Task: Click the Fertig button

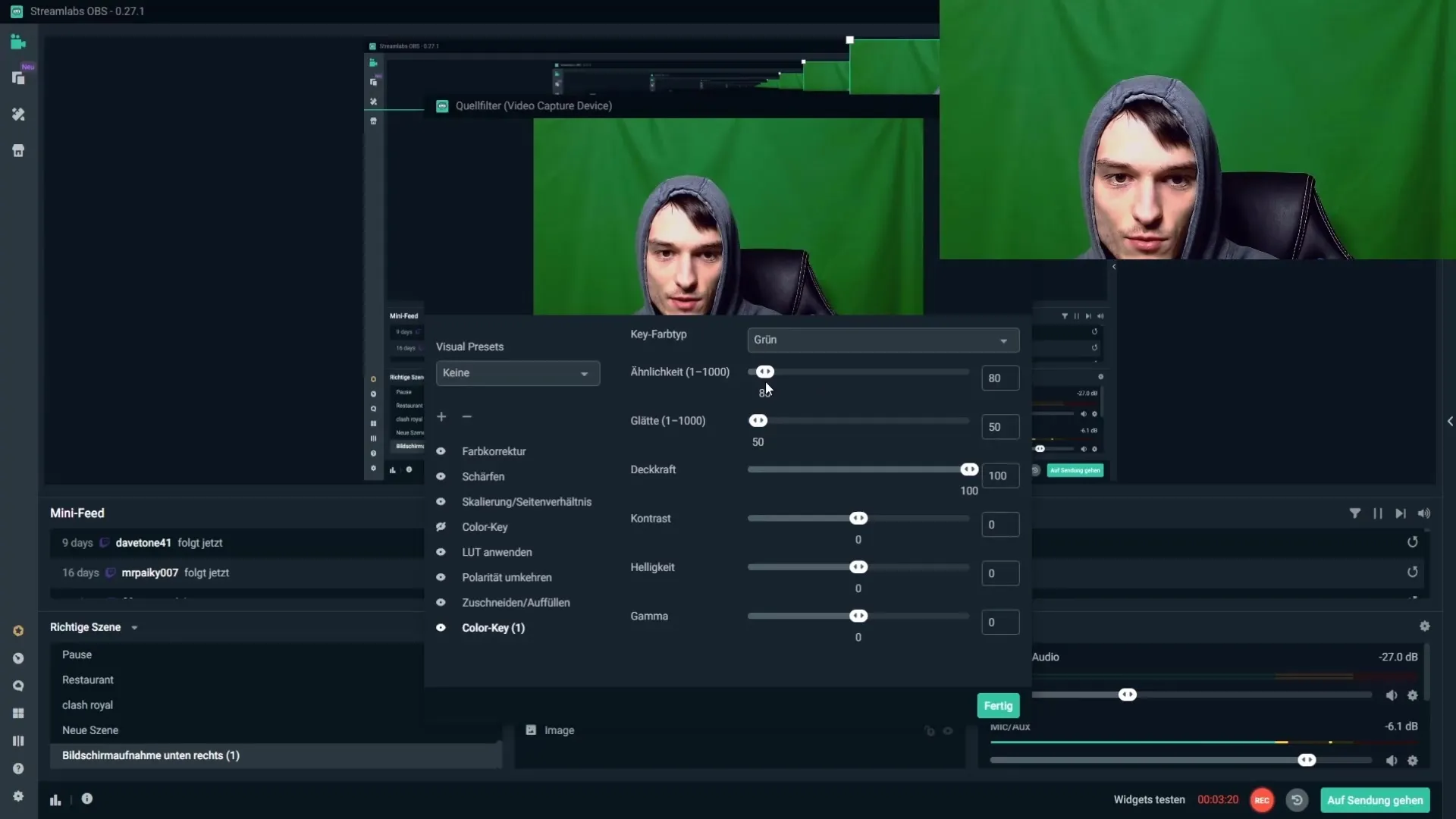Action: click(x=998, y=705)
